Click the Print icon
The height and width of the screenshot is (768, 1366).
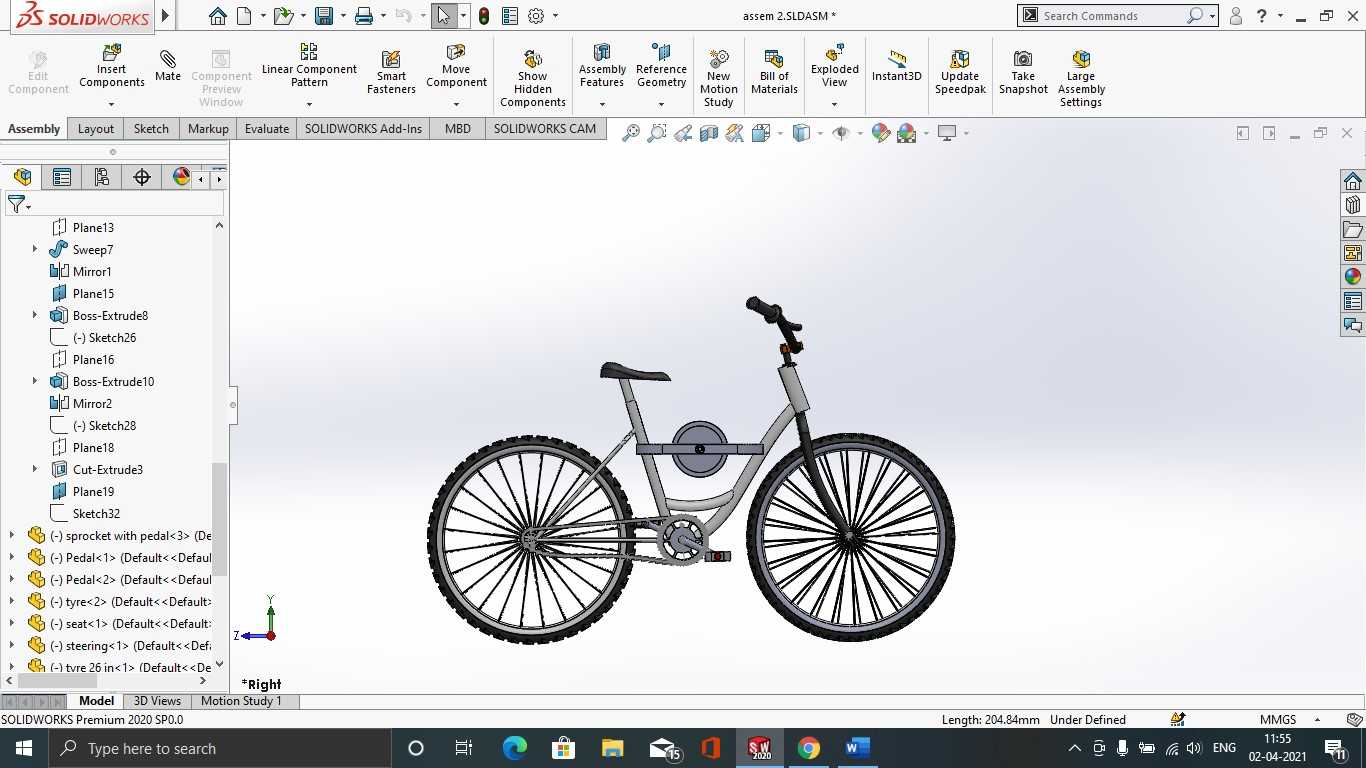364,16
